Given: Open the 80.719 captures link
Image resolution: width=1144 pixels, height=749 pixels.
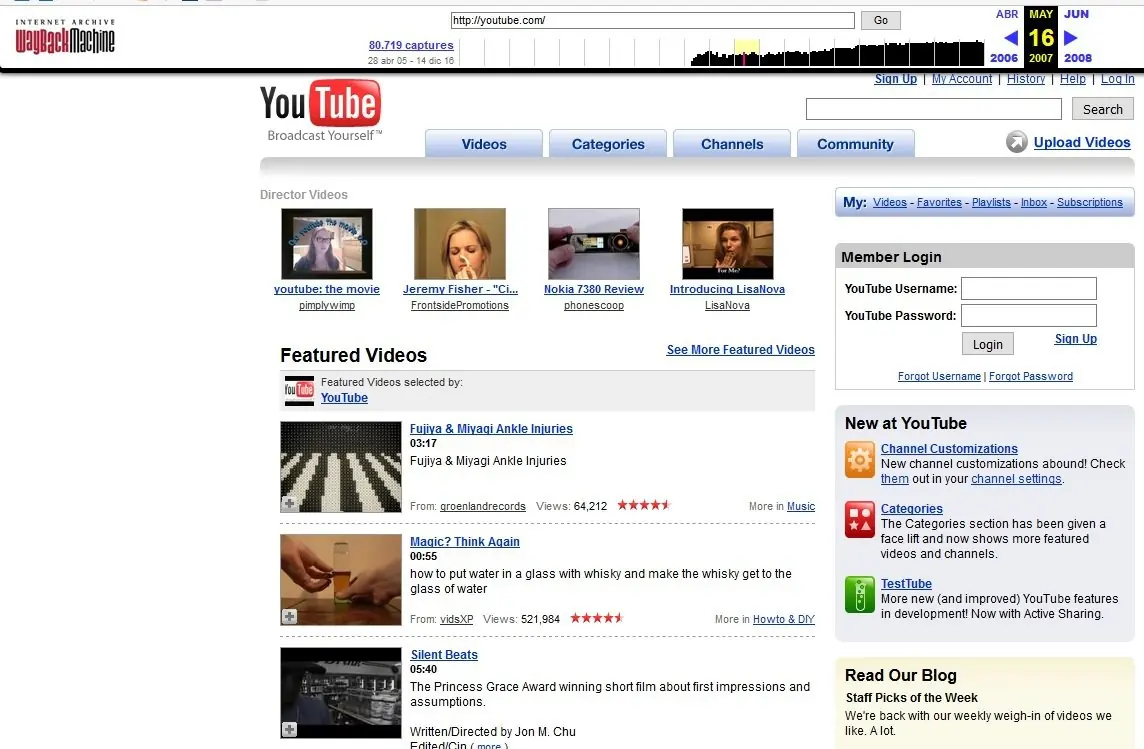Looking at the screenshot, I should pos(411,45).
